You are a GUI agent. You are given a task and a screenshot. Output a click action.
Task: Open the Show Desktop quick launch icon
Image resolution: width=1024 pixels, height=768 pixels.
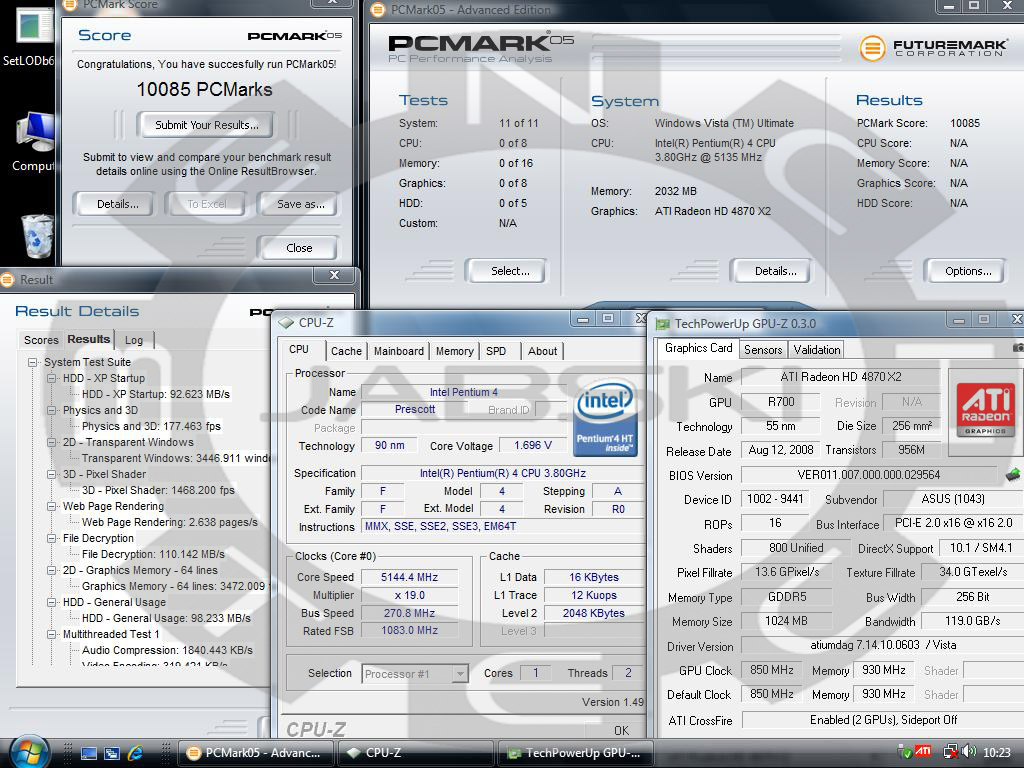(89, 753)
